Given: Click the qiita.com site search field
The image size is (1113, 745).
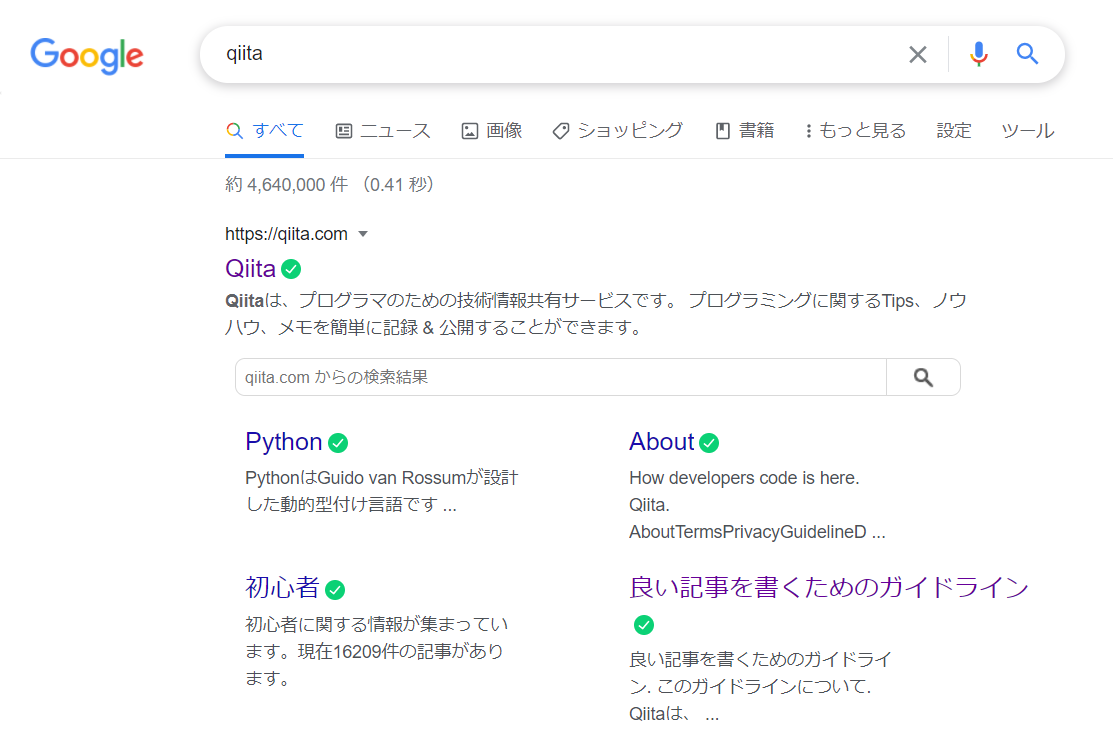Looking at the screenshot, I should pyautogui.click(x=561, y=377).
